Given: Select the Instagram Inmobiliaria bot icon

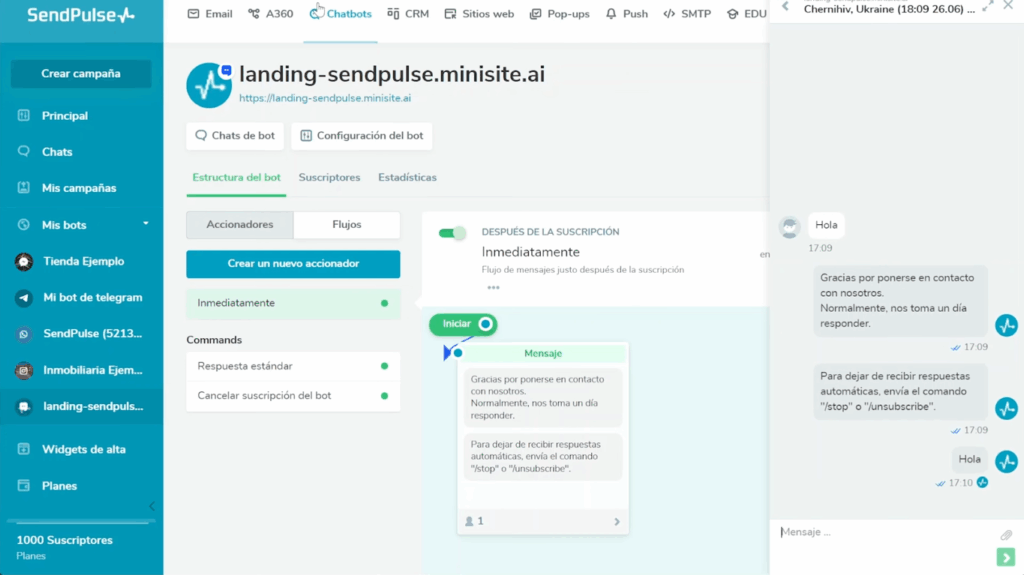Looking at the screenshot, I should 24,371.
